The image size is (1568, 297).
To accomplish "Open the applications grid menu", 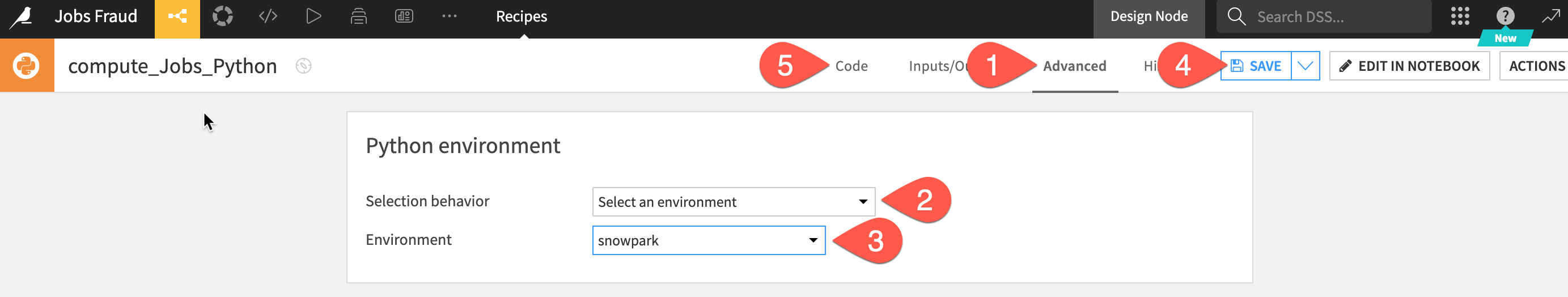I will click(1460, 17).
